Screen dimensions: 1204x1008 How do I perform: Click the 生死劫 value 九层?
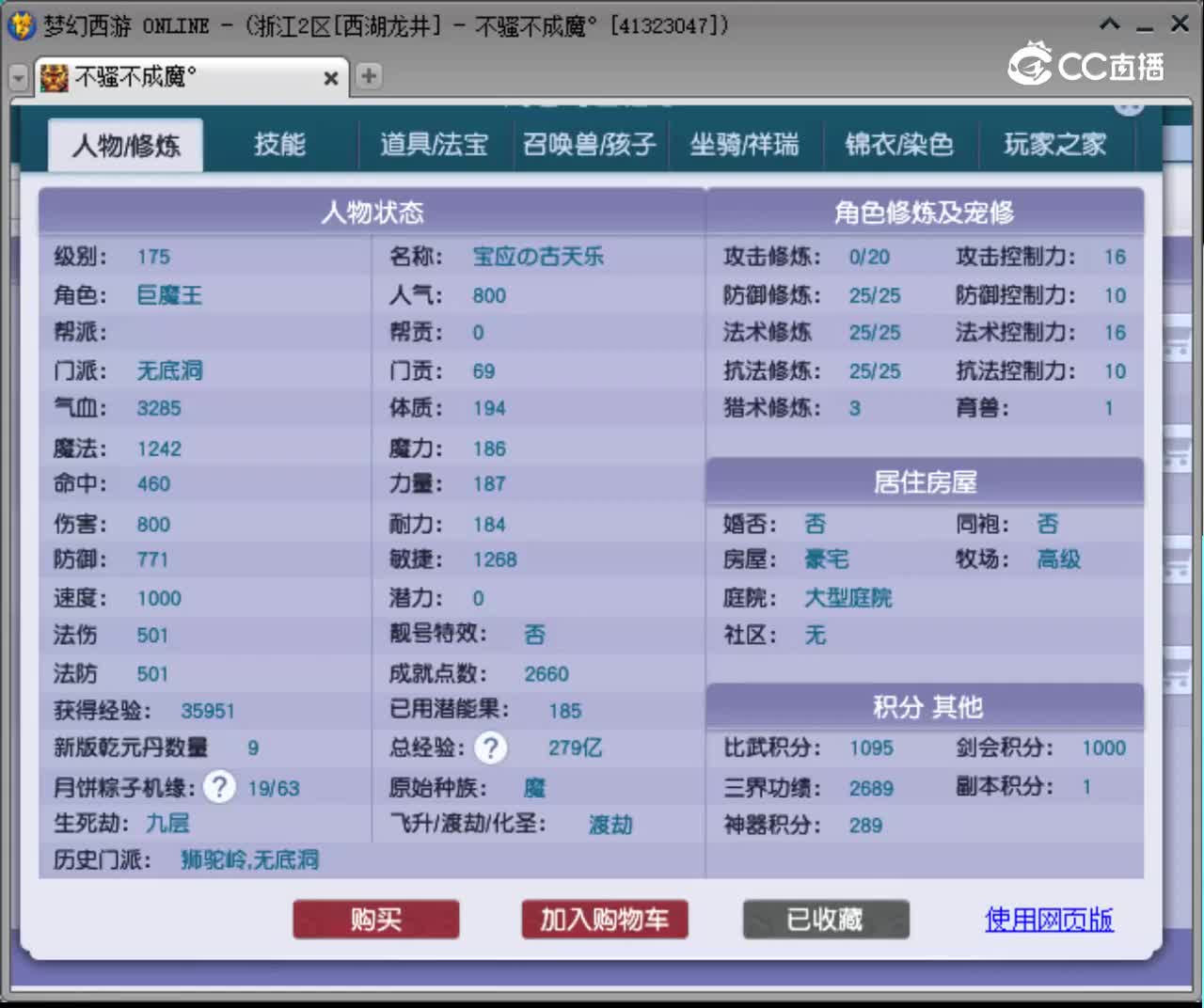coord(167,823)
